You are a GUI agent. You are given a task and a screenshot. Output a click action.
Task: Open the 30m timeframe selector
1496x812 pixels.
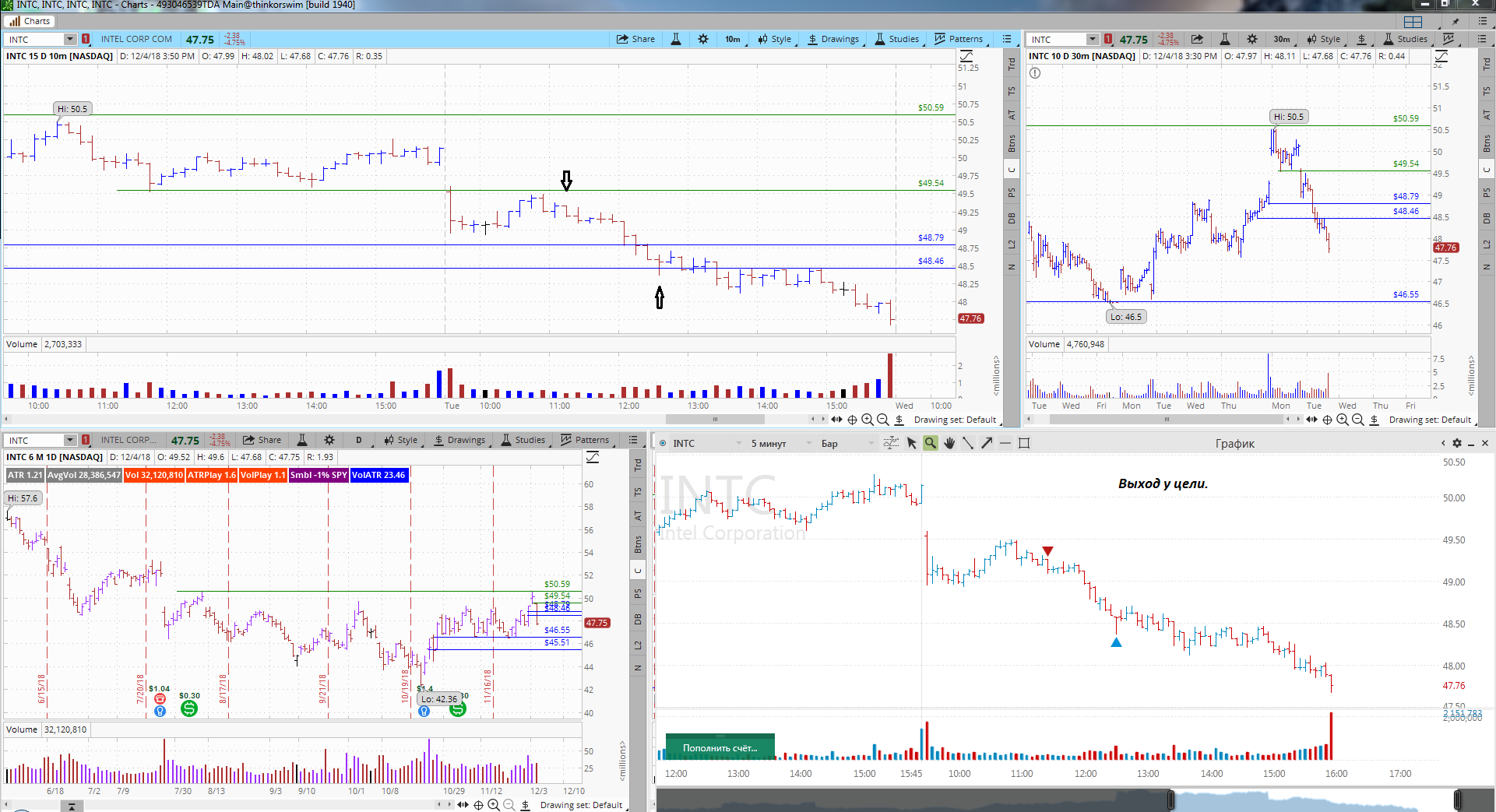click(x=1282, y=39)
